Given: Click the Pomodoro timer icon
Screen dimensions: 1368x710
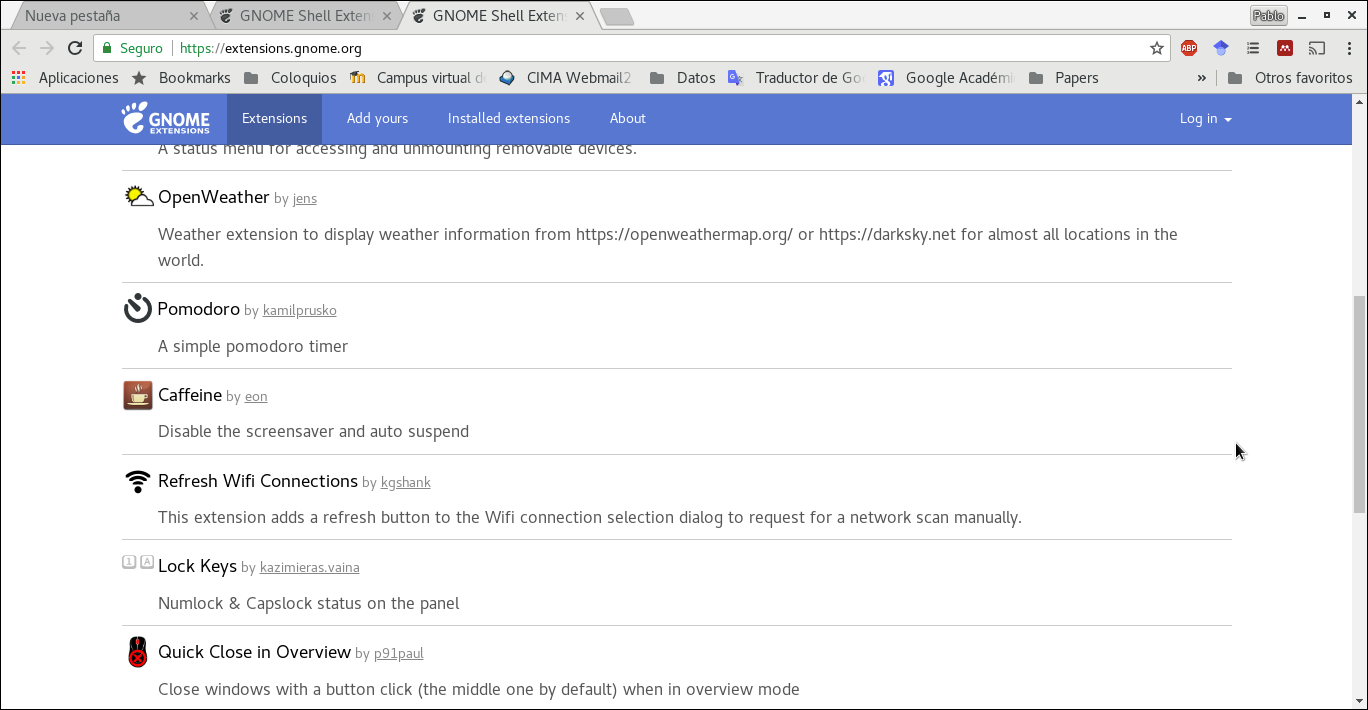Looking at the screenshot, I should tap(138, 309).
